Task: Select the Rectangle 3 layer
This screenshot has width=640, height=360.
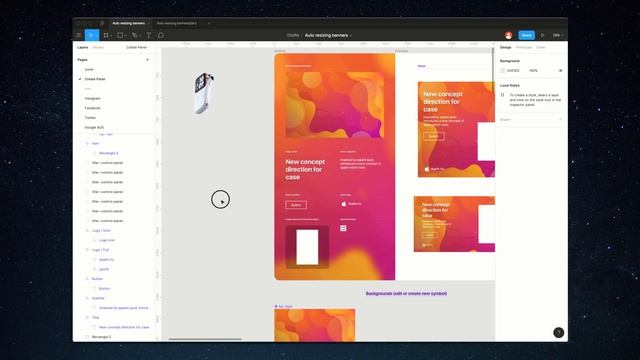Action: 101,337
